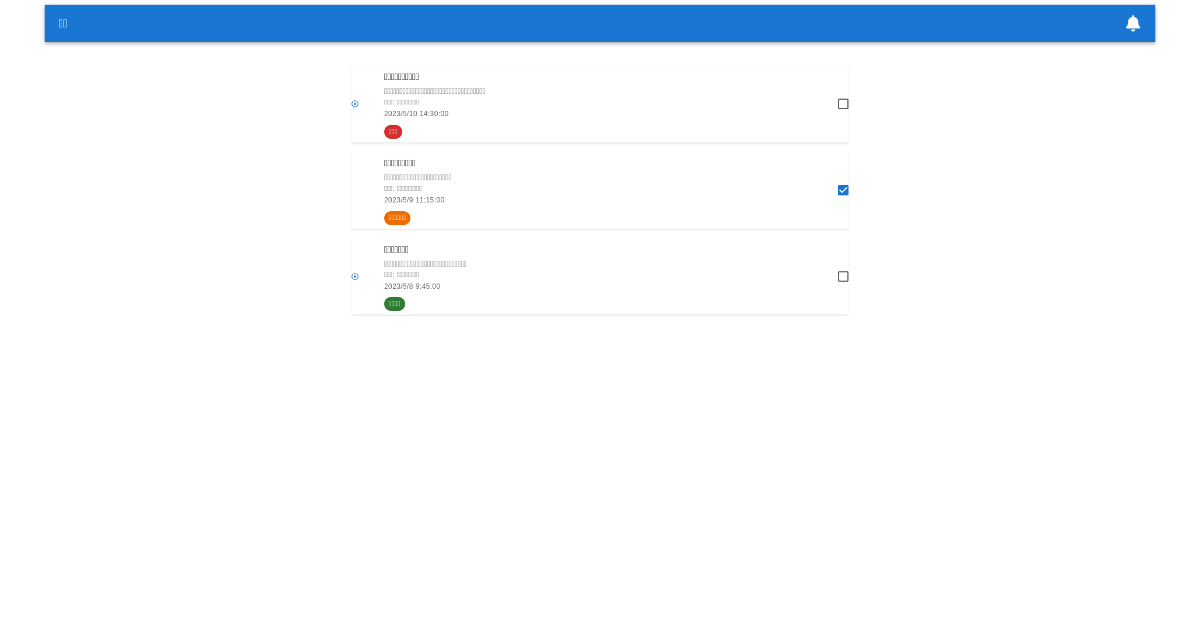Click the title of the first notification
Image resolution: width=1200 pixels, height=630 pixels.
point(400,76)
